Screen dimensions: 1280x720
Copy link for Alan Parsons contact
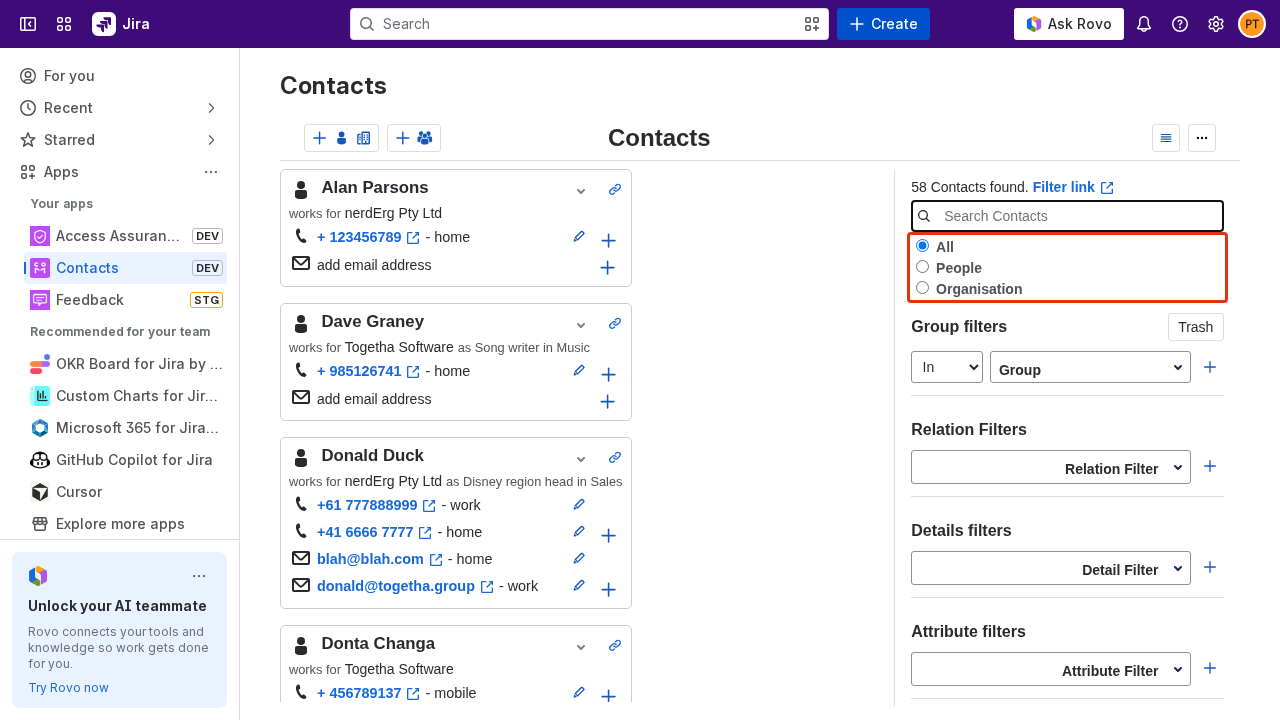[615, 189]
